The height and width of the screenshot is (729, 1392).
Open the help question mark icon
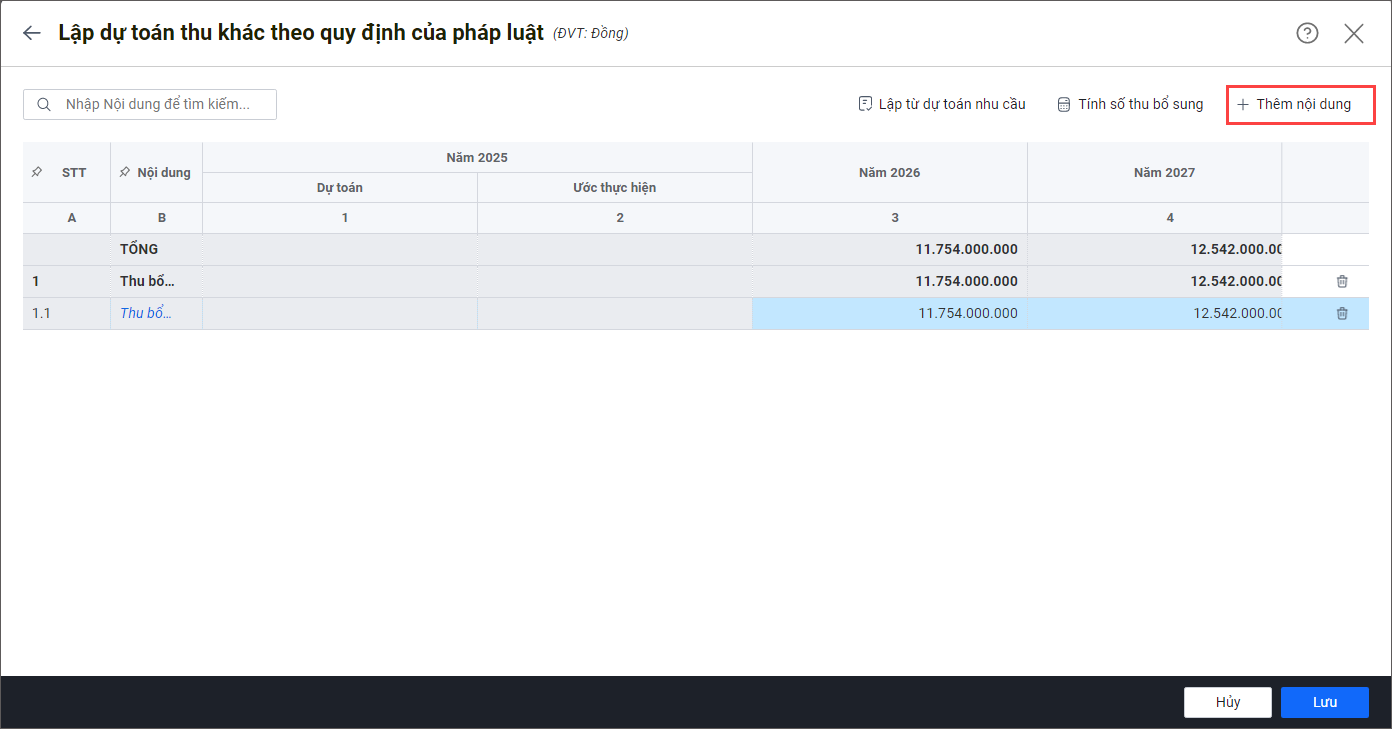[1307, 33]
